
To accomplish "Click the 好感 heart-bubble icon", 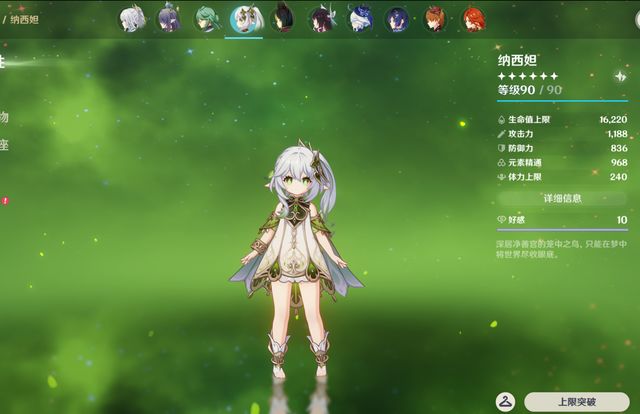I will pos(502,220).
